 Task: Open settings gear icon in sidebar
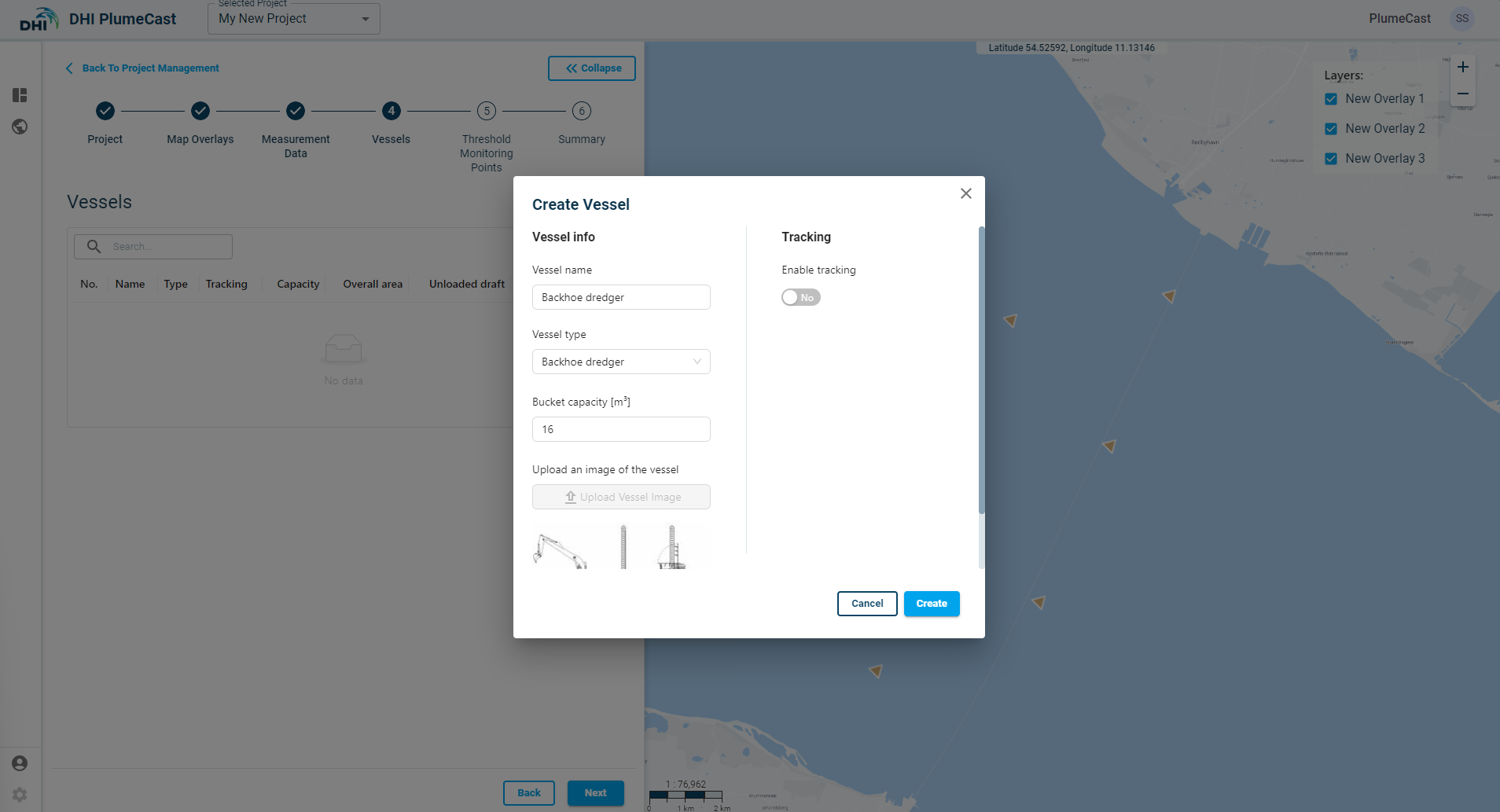[x=20, y=795]
